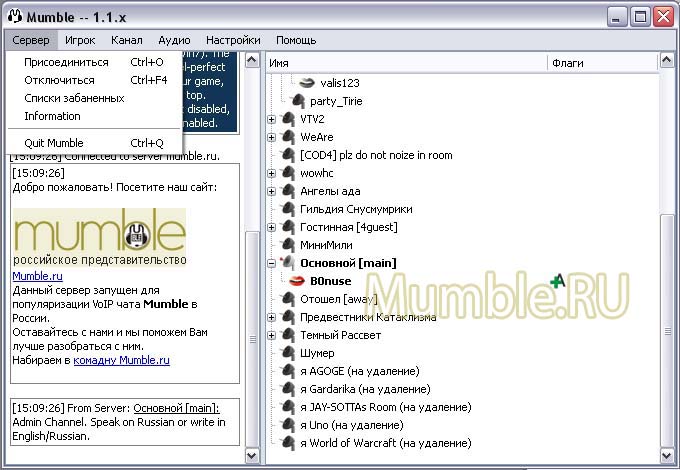Collapse the Основной [main] channel
680x470 pixels.
271,263
